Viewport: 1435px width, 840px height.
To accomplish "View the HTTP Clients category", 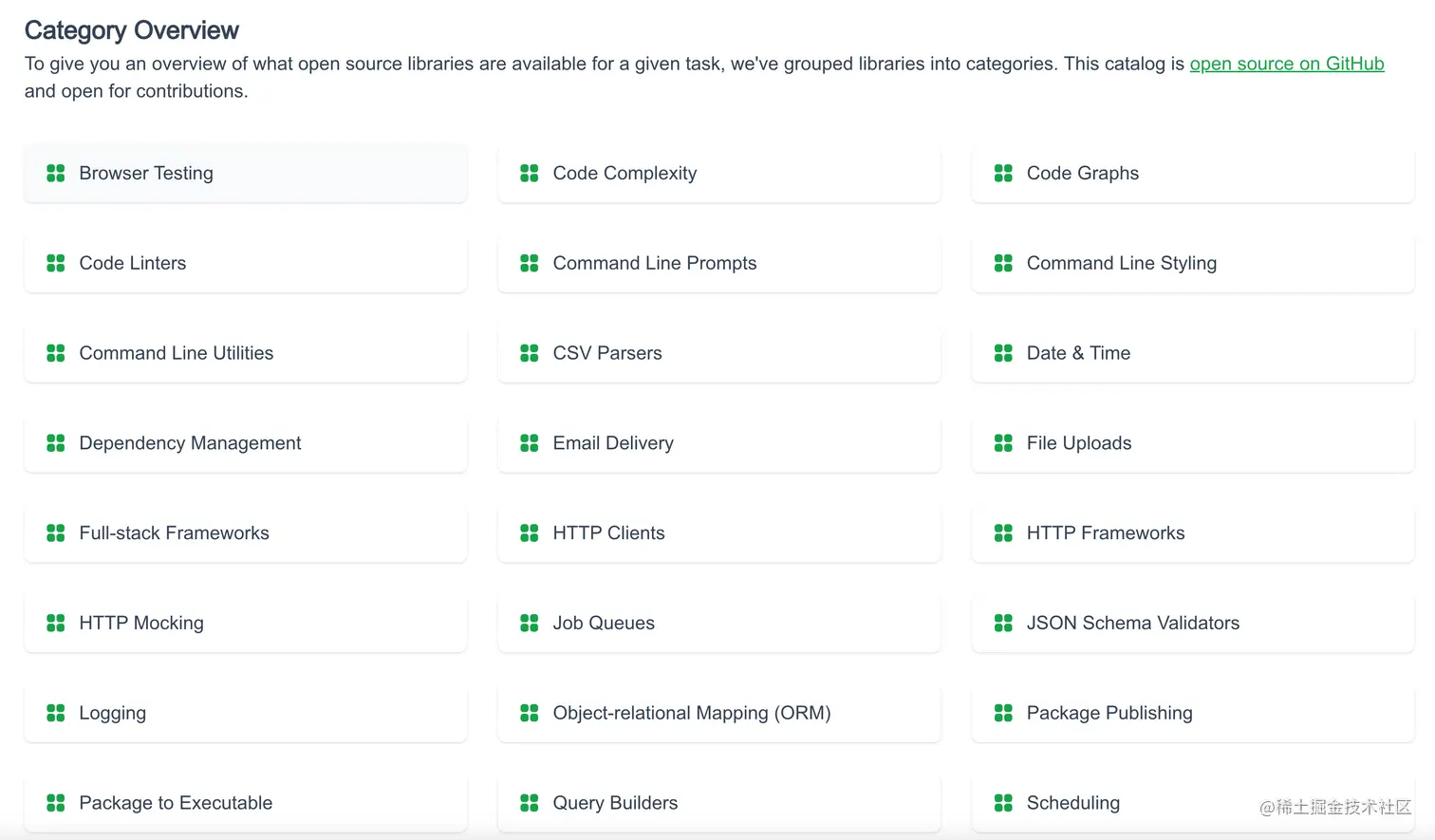I will coord(608,533).
